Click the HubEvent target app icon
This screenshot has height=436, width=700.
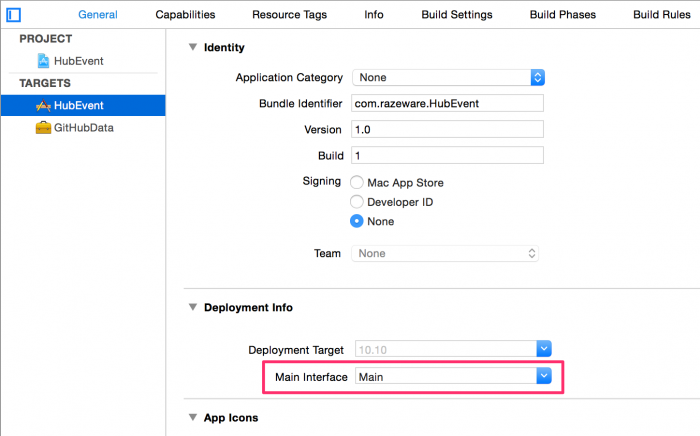click(43, 105)
